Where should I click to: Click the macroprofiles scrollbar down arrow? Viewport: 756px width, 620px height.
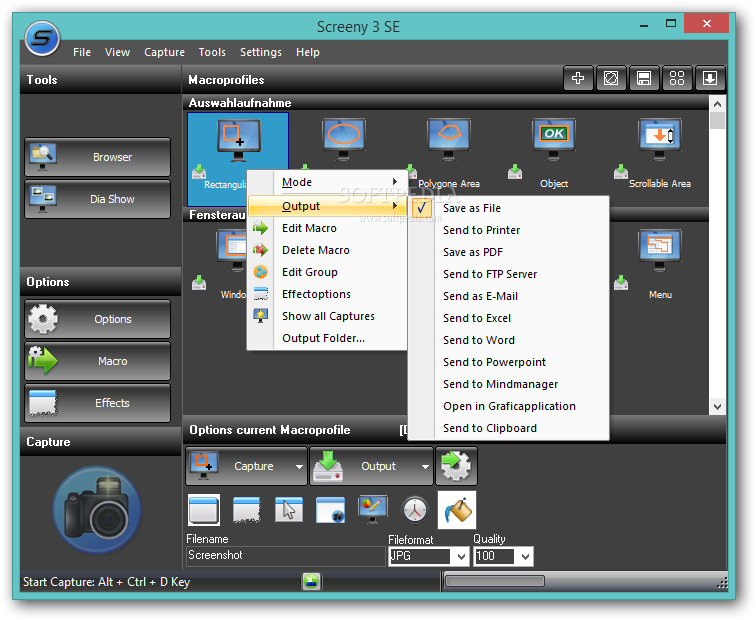(x=717, y=406)
